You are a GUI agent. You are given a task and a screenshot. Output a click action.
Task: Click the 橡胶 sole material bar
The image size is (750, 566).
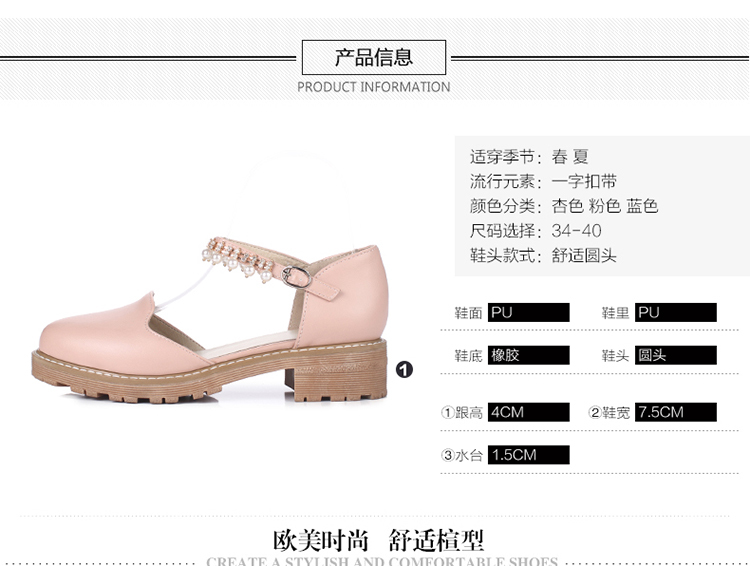pyautogui.click(x=529, y=355)
